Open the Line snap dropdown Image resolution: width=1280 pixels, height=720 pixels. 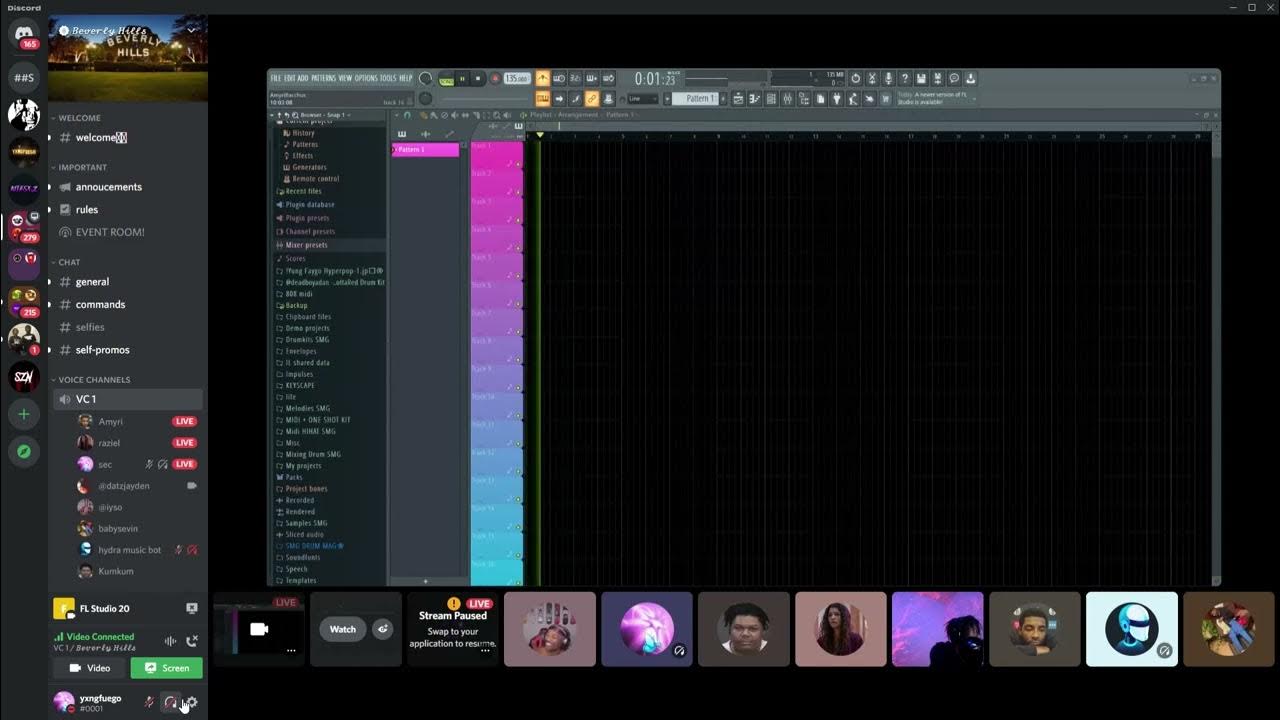641,99
